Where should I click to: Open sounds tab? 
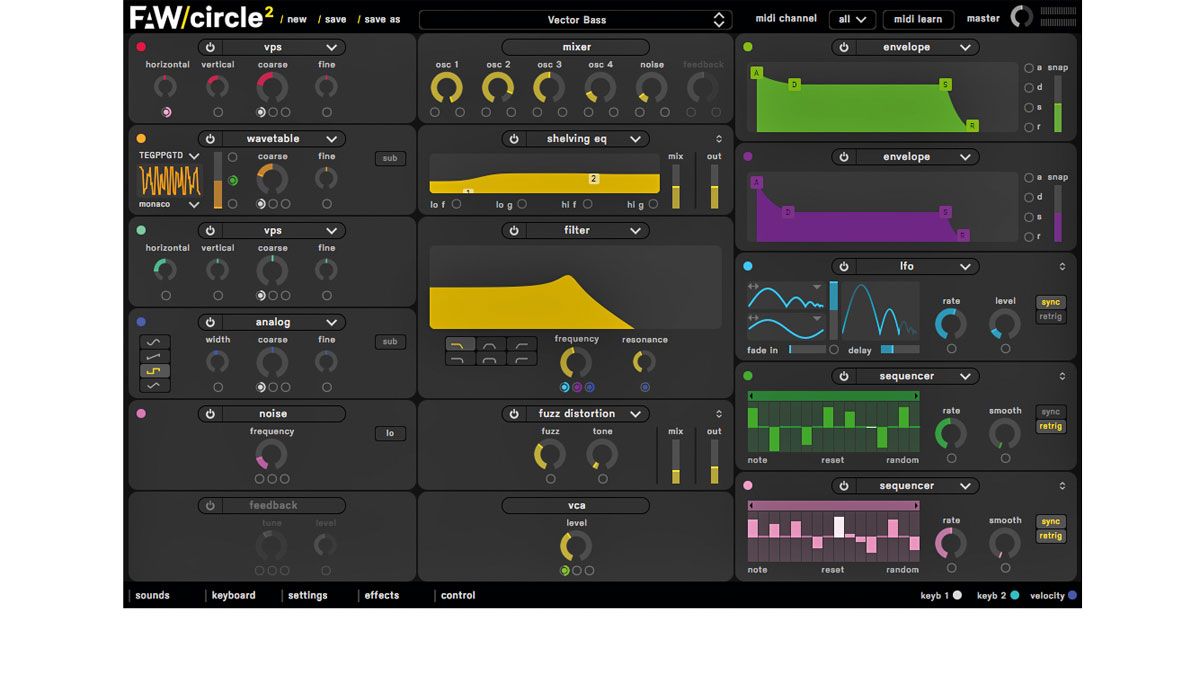pyautogui.click(x=153, y=596)
